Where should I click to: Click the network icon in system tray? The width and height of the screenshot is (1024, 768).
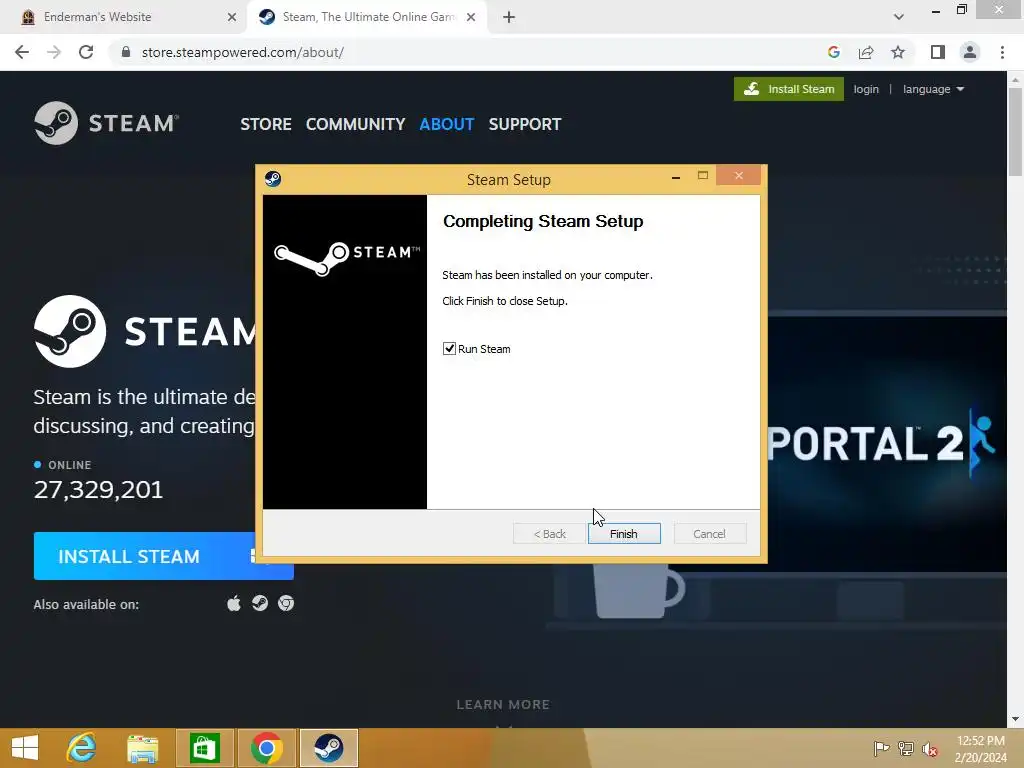click(x=906, y=748)
